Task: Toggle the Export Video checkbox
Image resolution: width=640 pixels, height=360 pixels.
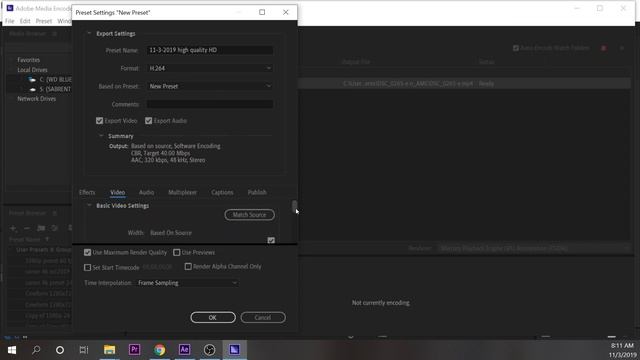Action: coord(99,121)
